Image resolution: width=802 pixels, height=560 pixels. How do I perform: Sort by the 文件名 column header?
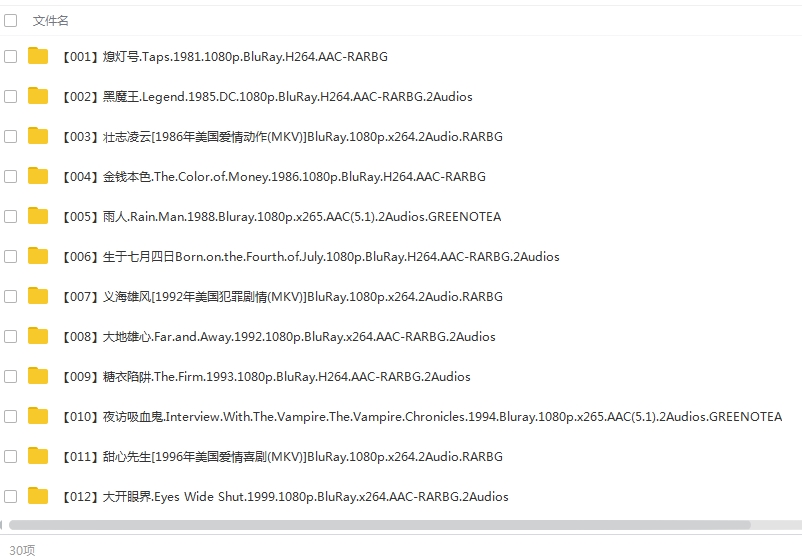50,20
